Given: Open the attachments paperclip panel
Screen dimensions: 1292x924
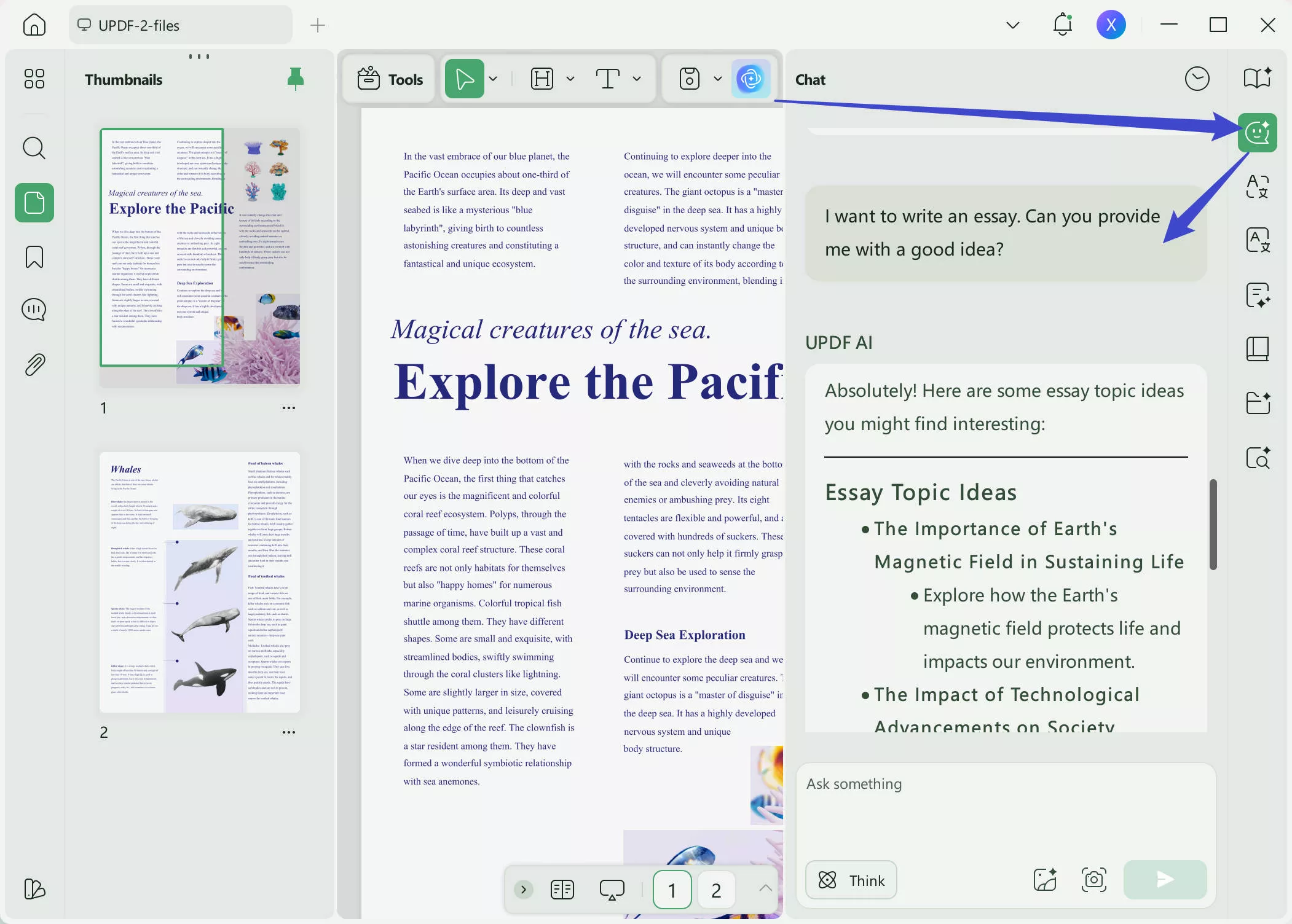Looking at the screenshot, I should click(34, 364).
